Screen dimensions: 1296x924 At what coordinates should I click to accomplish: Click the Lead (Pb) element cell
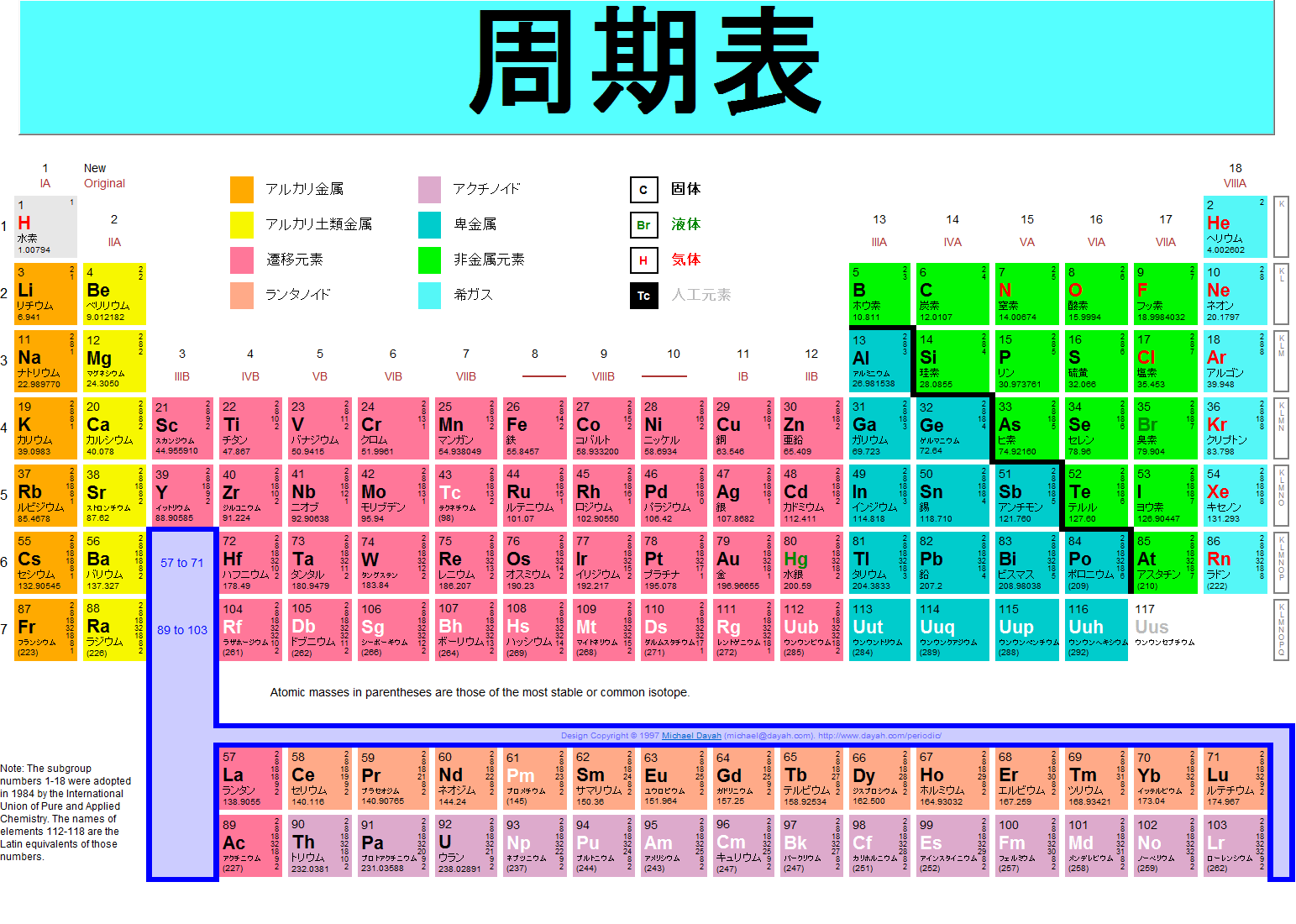coord(953,563)
